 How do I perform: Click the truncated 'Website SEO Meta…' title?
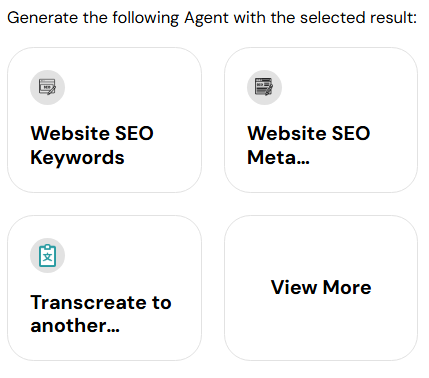309,145
